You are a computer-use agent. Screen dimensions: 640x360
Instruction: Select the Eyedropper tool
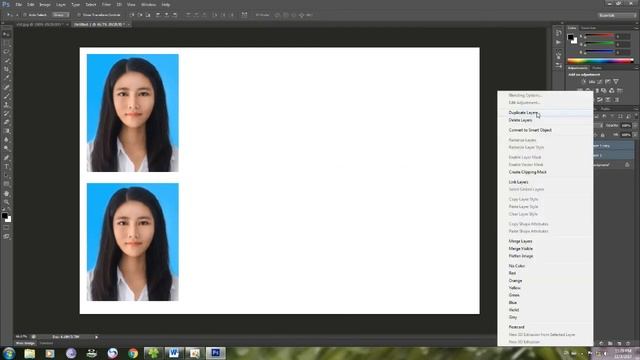7,78
